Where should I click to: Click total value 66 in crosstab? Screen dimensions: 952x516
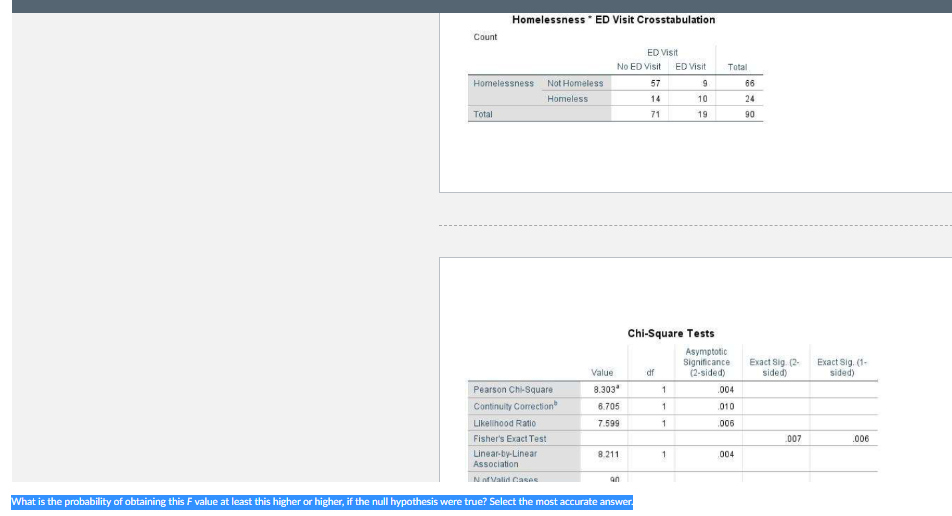tap(750, 83)
